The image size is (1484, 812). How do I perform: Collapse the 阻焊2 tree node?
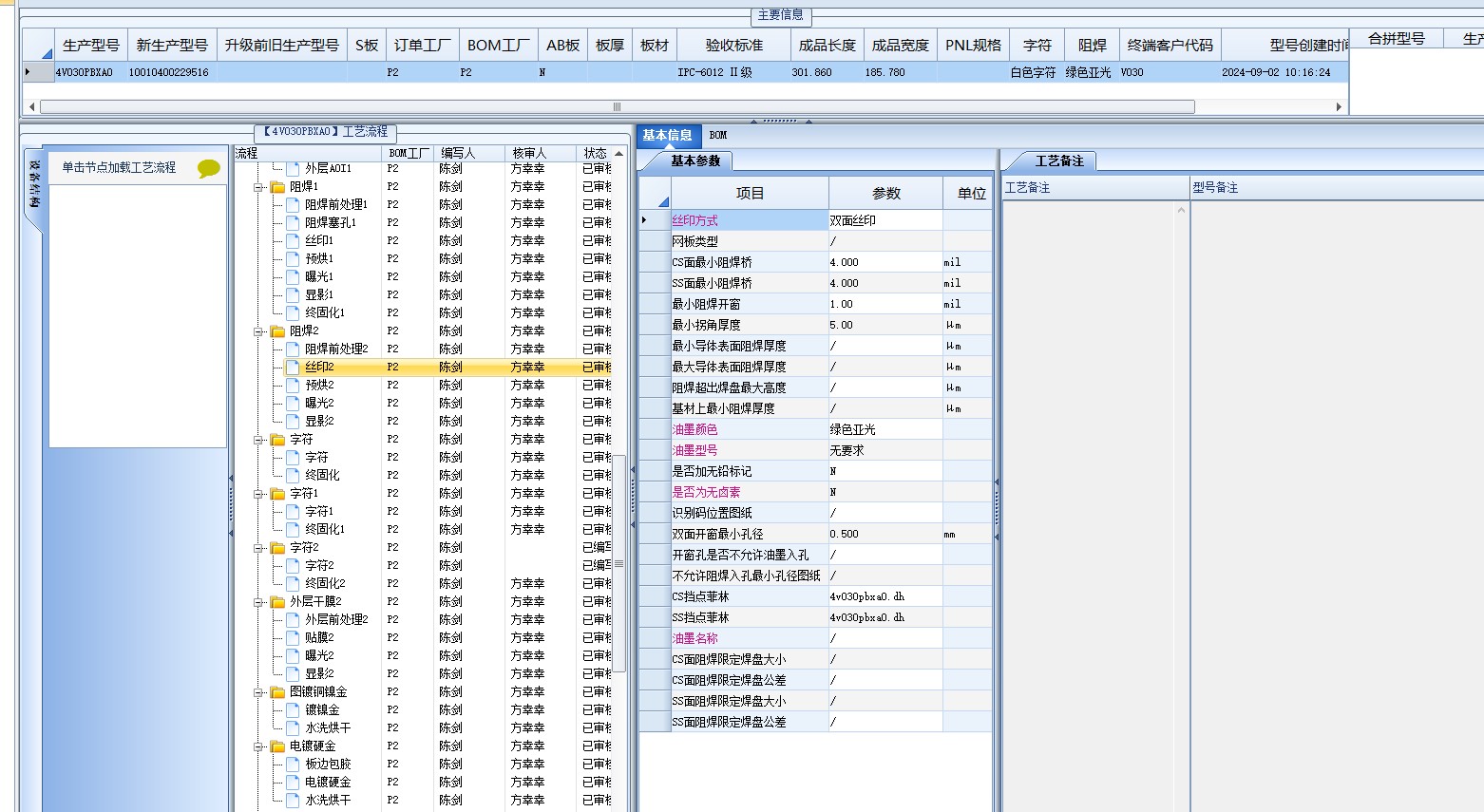tap(258, 331)
